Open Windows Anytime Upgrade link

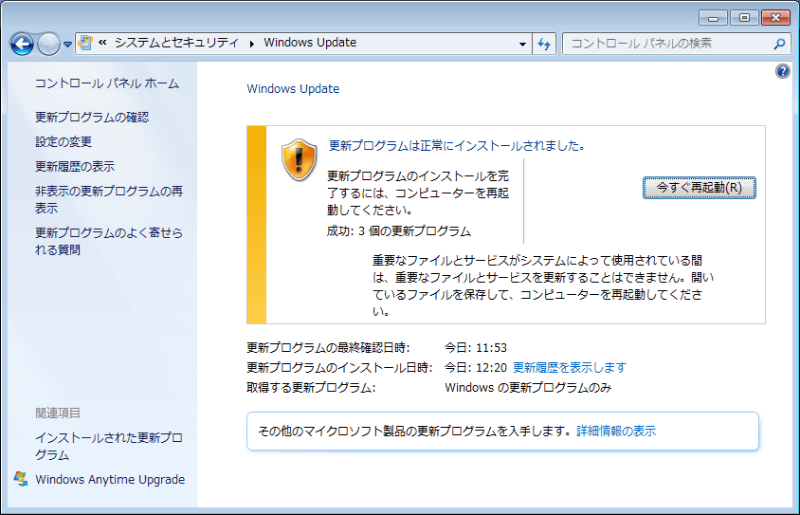tap(110, 480)
